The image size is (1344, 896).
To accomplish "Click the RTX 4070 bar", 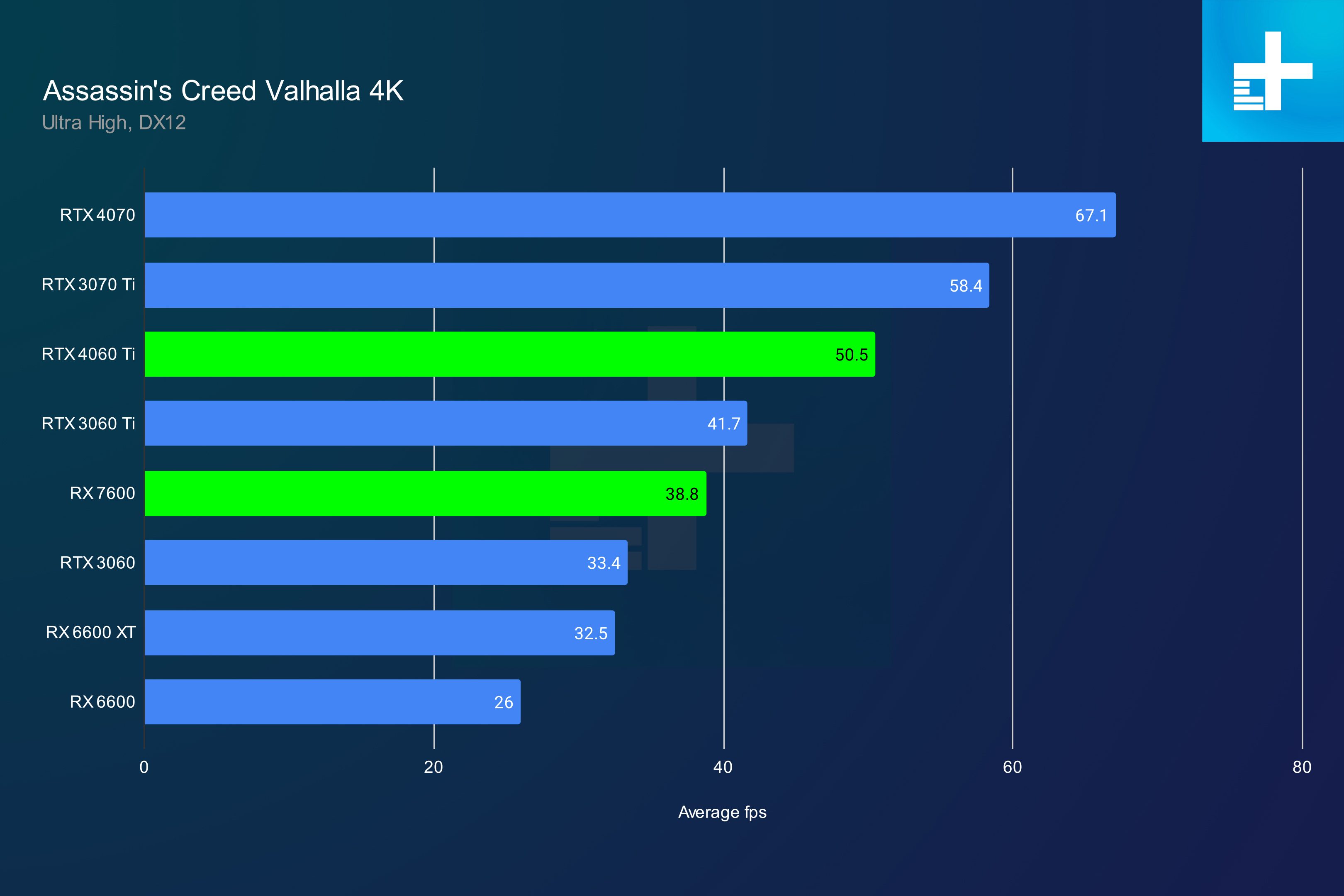I will point(630,215).
